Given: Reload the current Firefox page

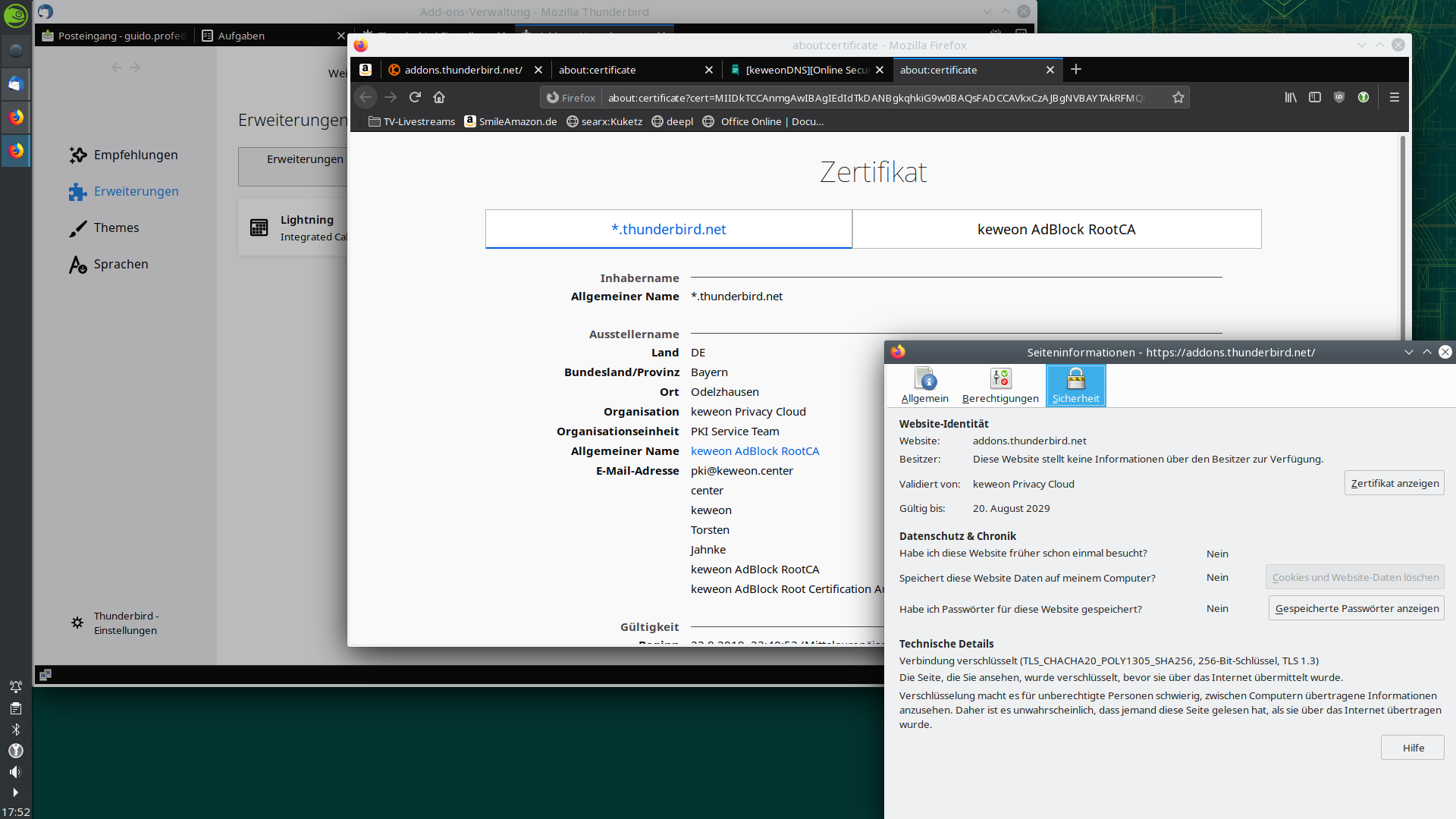Looking at the screenshot, I should point(415,97).
